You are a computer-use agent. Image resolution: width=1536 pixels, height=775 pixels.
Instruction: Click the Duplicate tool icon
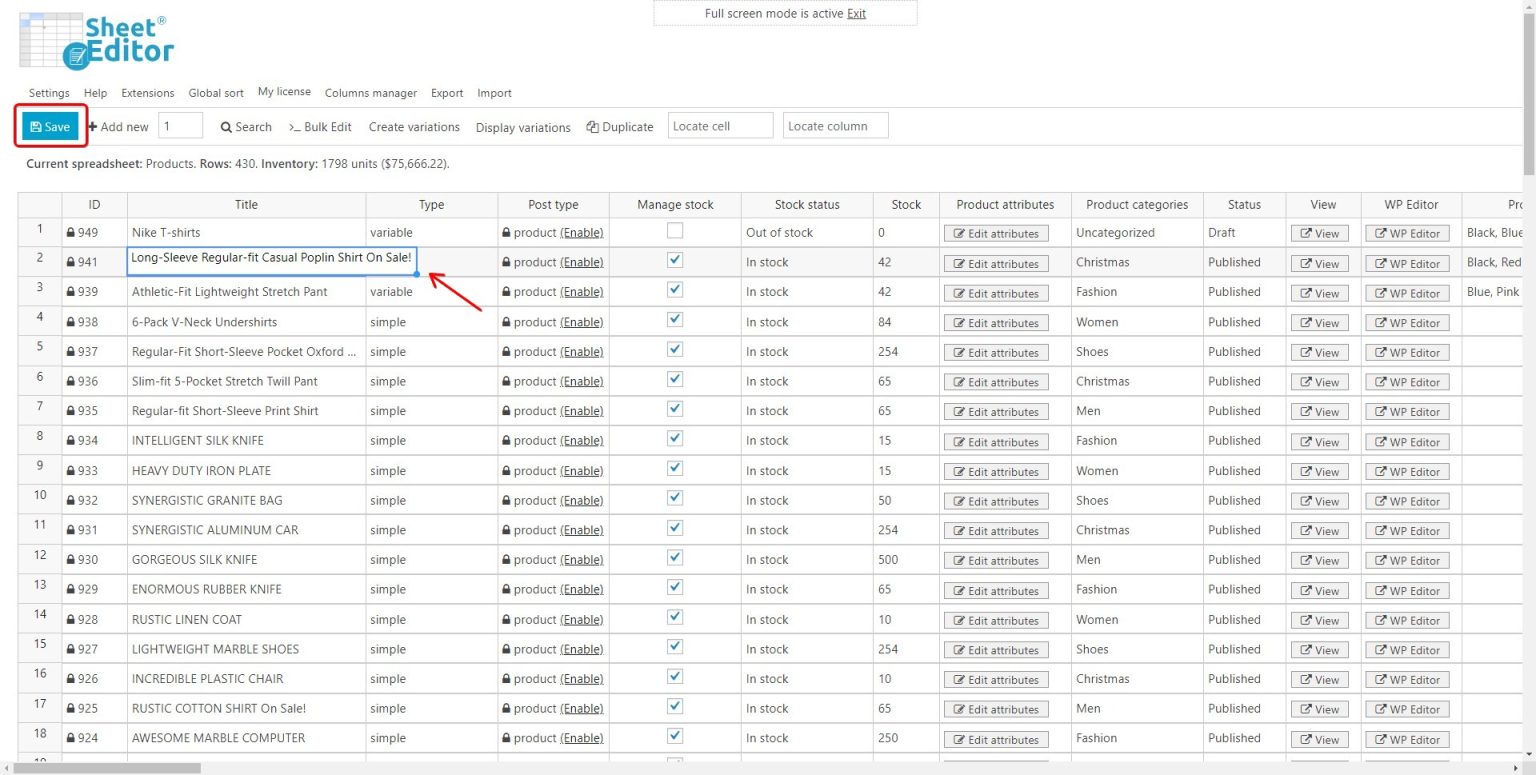pos(592,127)
